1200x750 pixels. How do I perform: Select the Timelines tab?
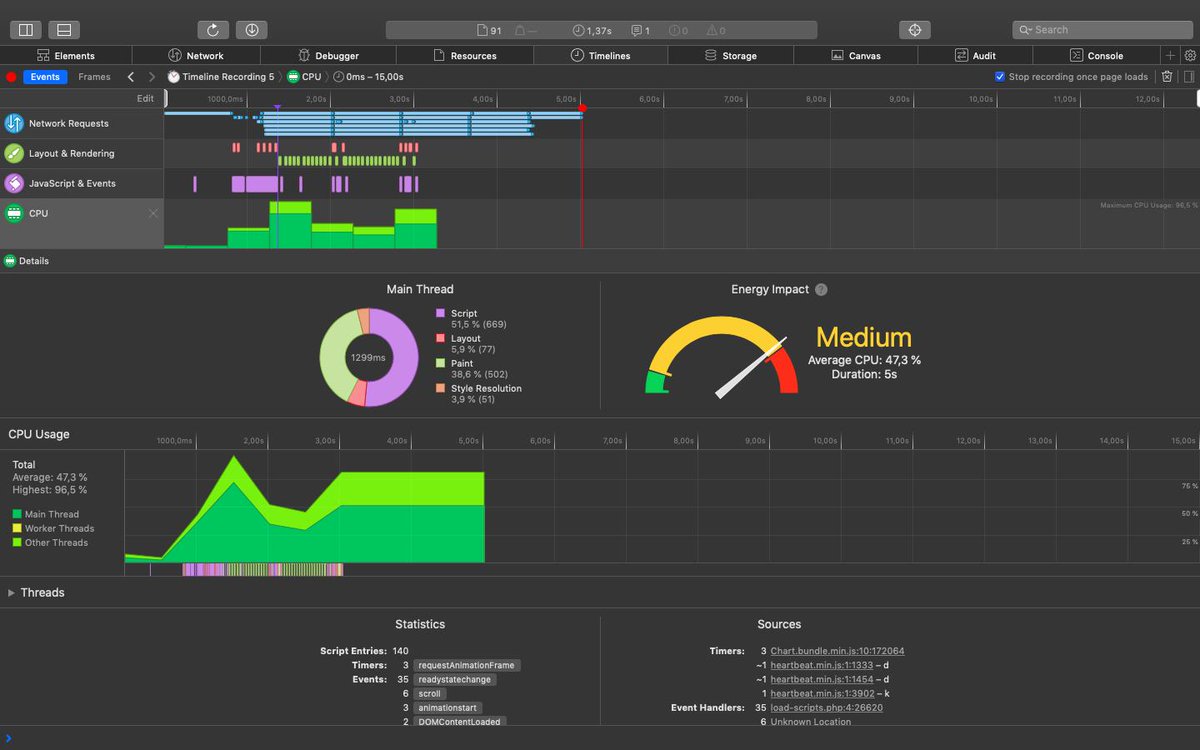click(x=600, y=56)
